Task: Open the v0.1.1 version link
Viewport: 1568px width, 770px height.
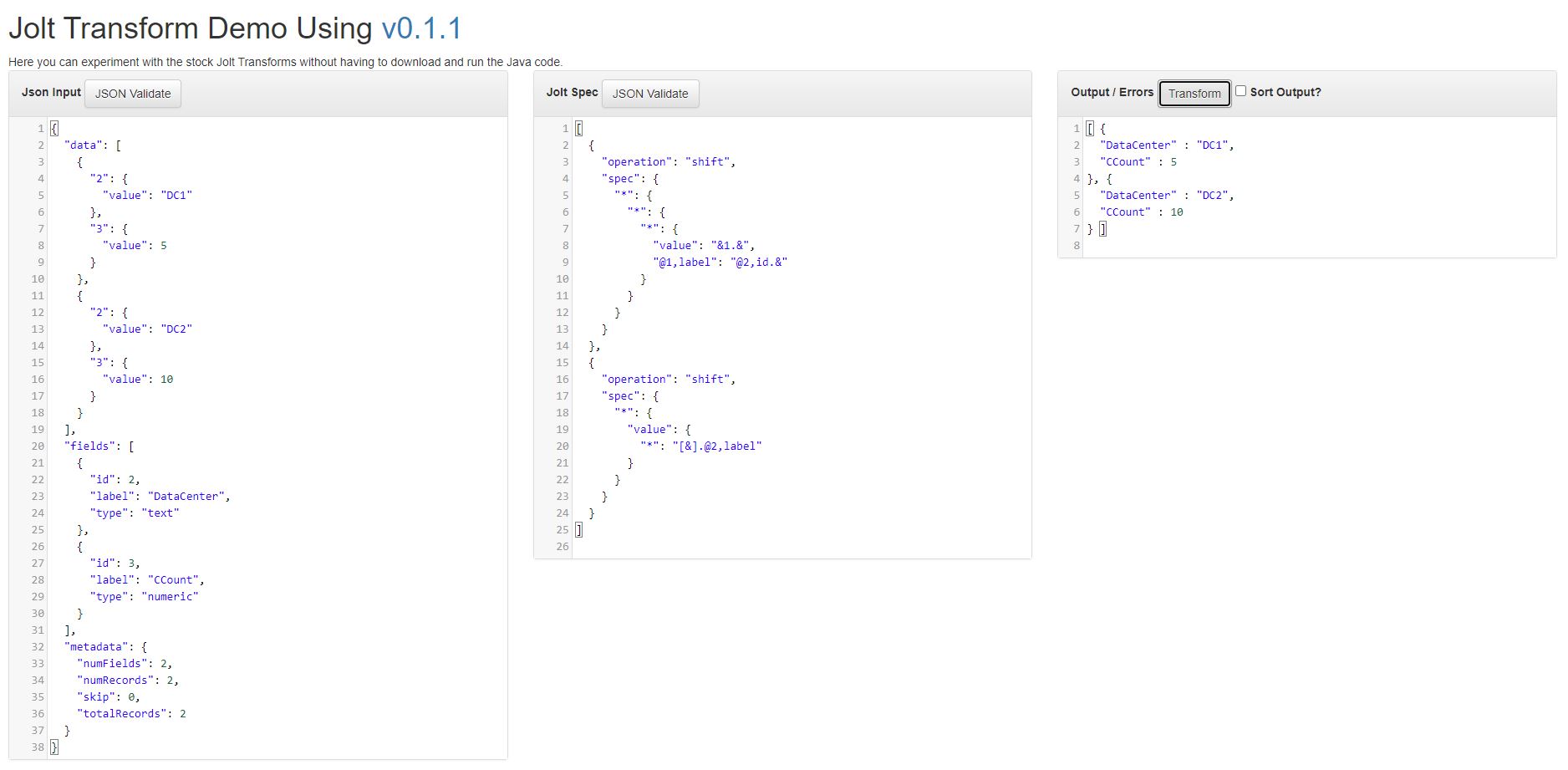Action: (x=421, y=28)
